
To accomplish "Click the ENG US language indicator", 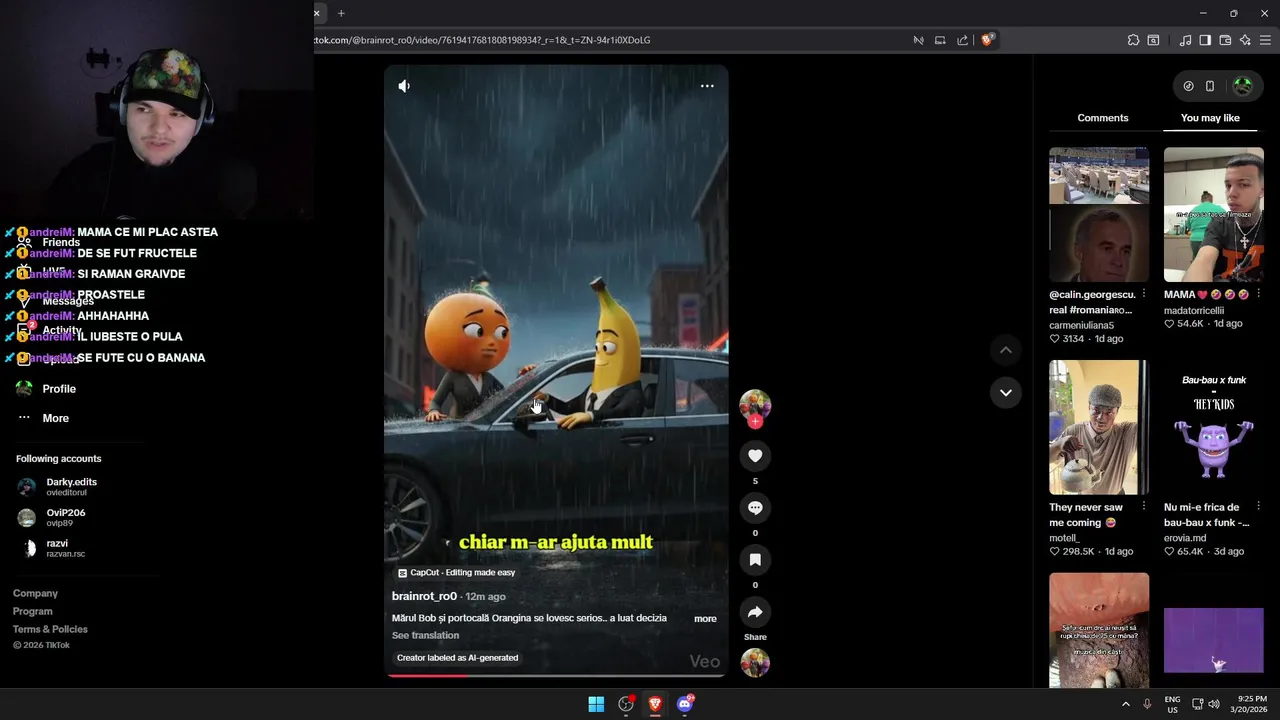I will pos(1172,704).
